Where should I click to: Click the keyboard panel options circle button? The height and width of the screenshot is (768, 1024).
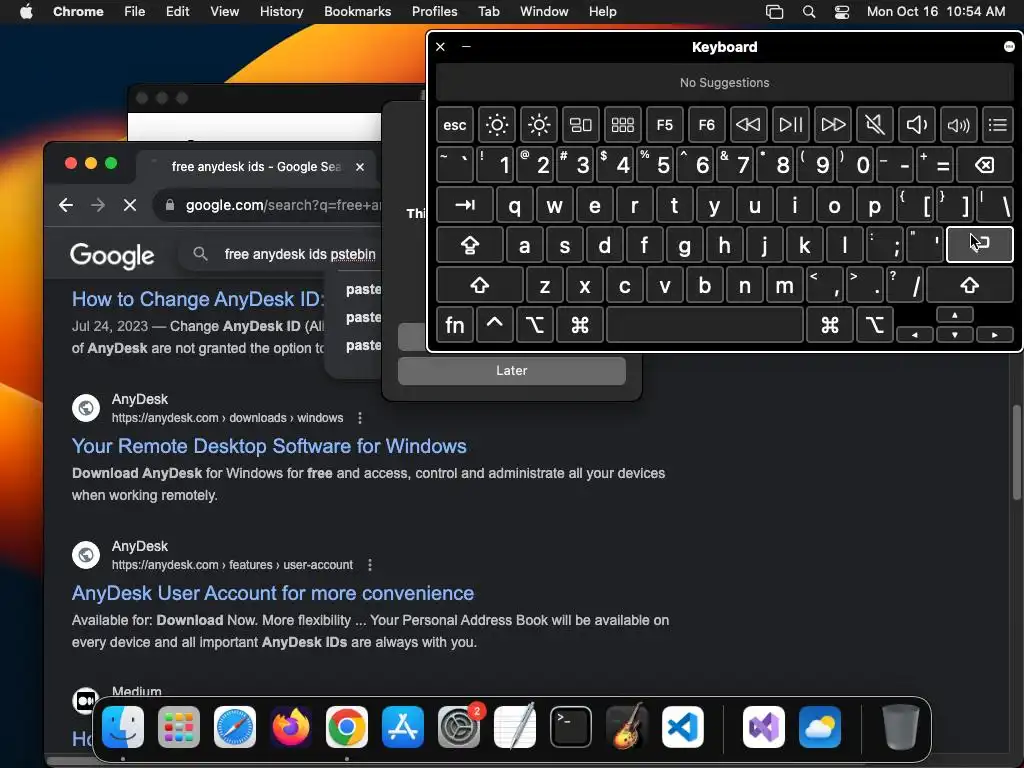1009,46
